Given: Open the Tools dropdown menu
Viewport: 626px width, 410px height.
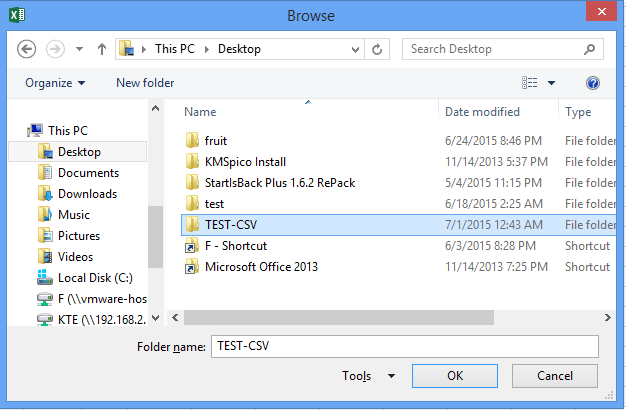Looking at the screenshot, I should click(x=368, y=376).
